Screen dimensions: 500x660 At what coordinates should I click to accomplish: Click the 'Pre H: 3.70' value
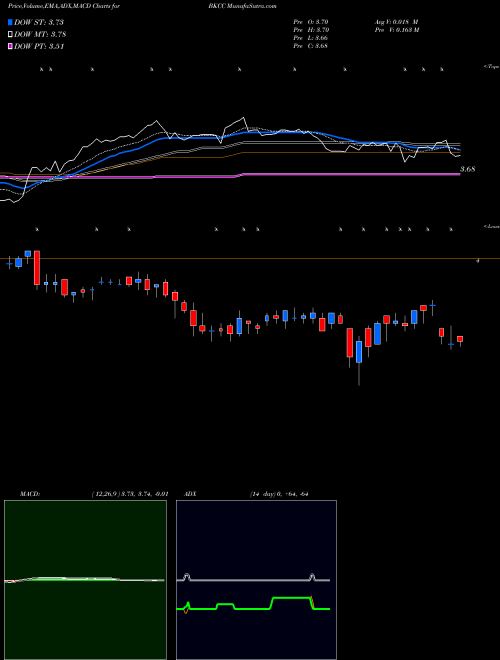tap(311, 30)
